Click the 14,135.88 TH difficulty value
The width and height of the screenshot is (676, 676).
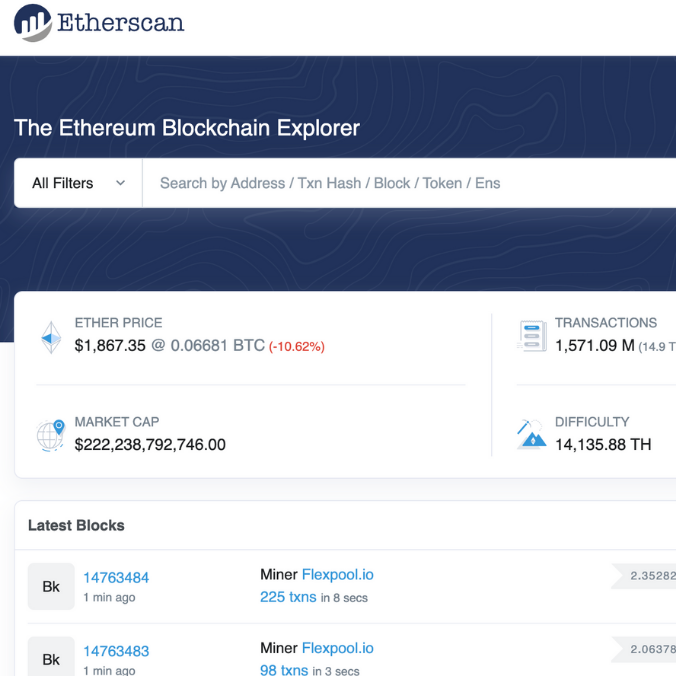pos(603,445)
